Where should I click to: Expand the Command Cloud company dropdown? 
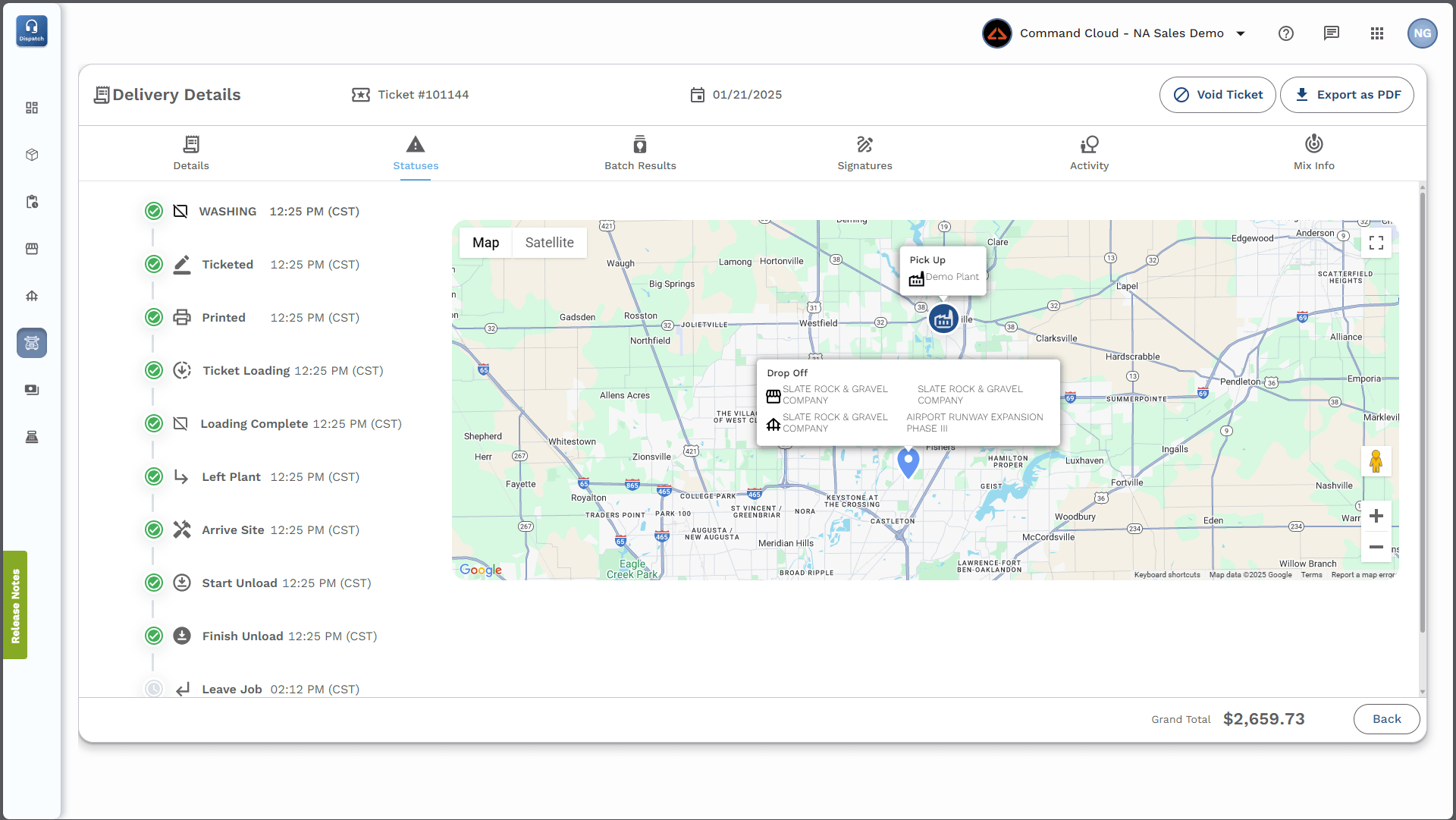point(1241,33)
